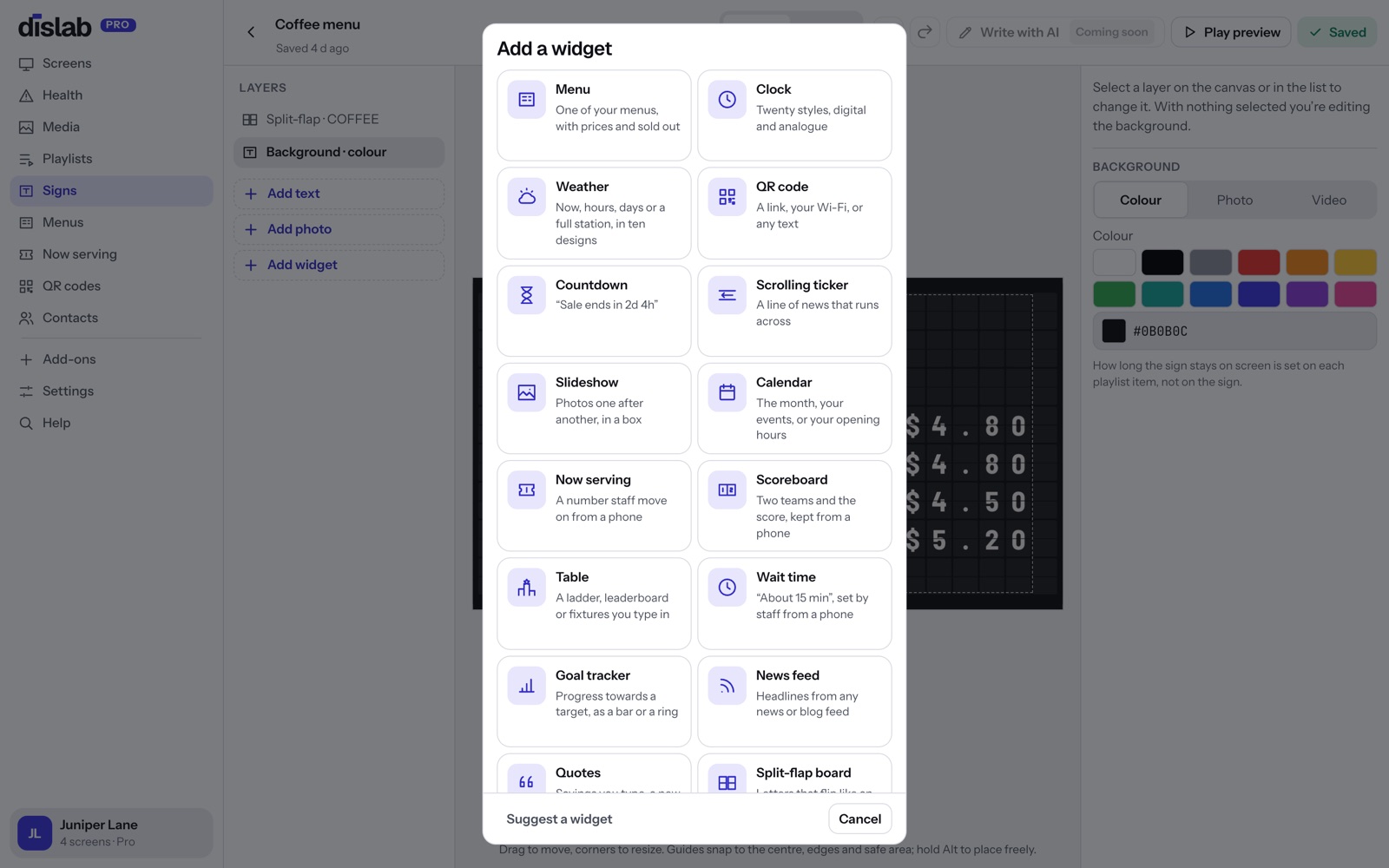Open Juniper Lane account card
Viewport: 1389px width, 868px height.
point(111,833)
